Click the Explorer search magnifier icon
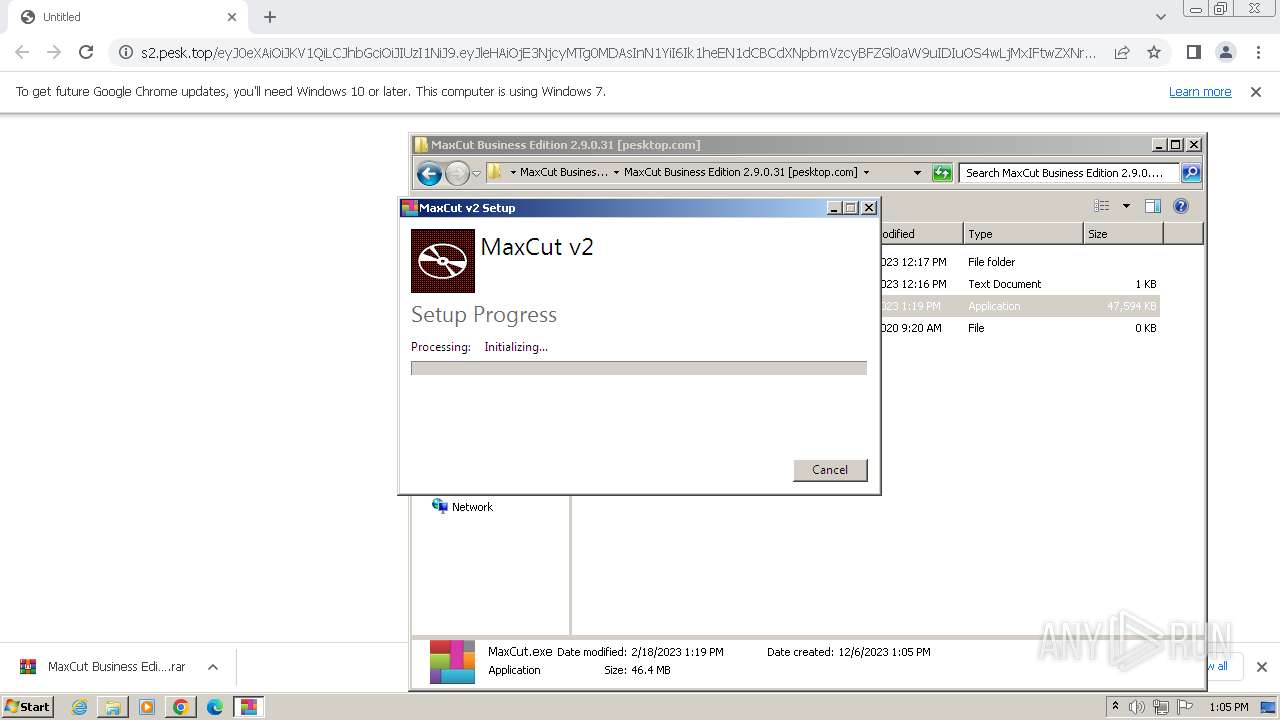This screenshot has height=720, width=1280. click(1191, 173)
